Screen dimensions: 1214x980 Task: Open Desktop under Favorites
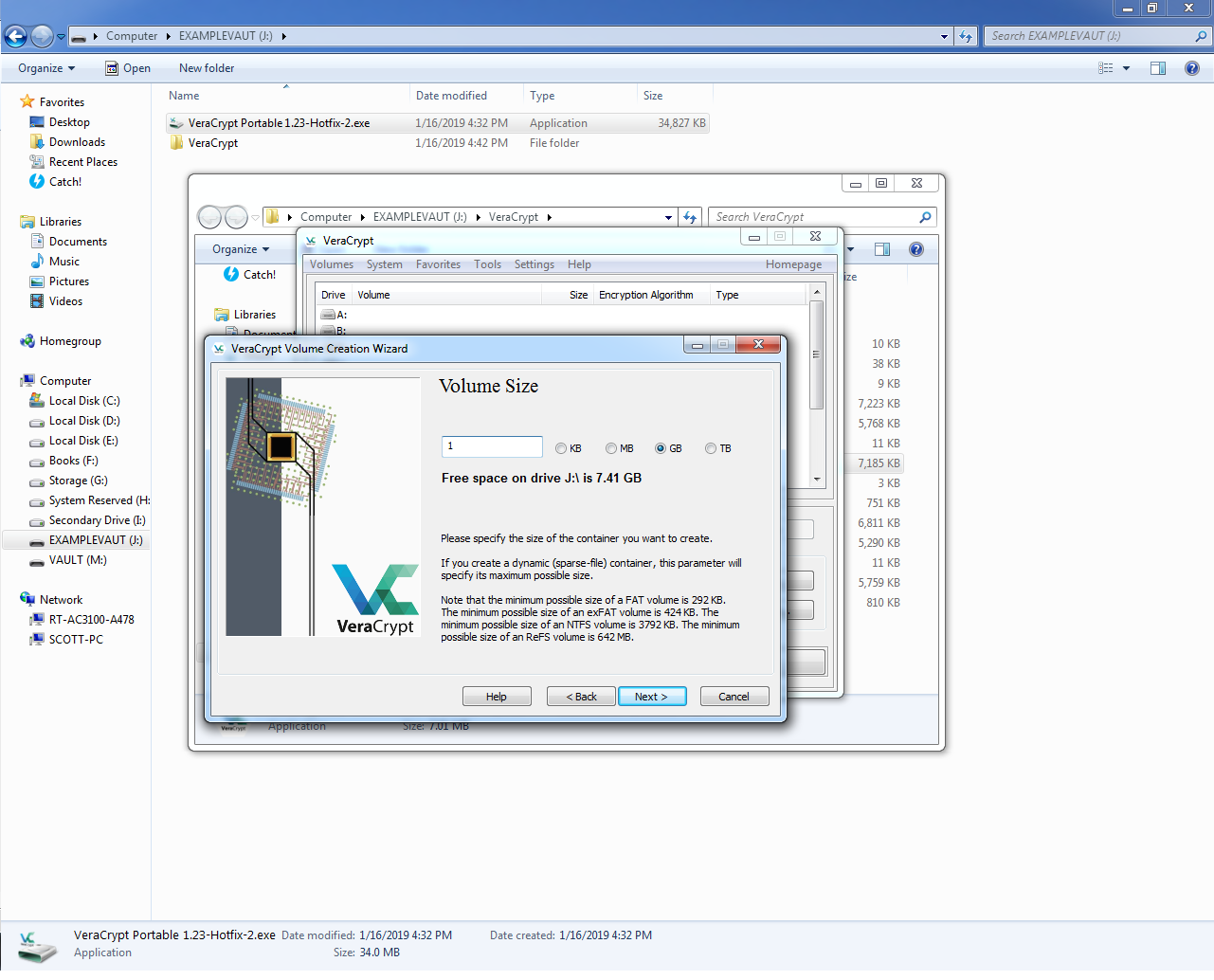click(x=69, y=122)
